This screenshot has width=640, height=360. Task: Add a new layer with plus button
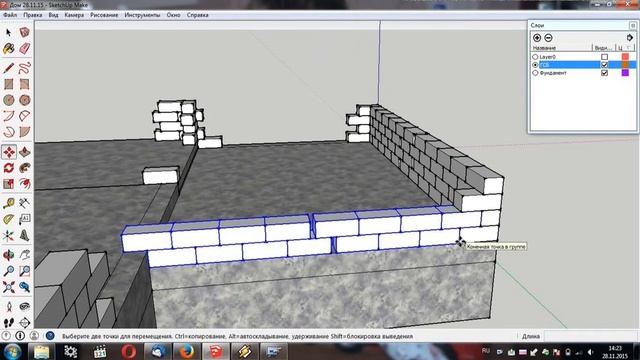[x=537, y=38]
